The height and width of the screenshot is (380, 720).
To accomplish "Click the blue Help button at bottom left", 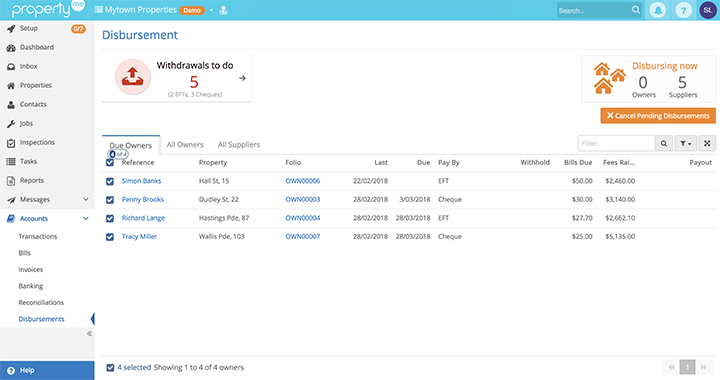I will click(47, 370).
